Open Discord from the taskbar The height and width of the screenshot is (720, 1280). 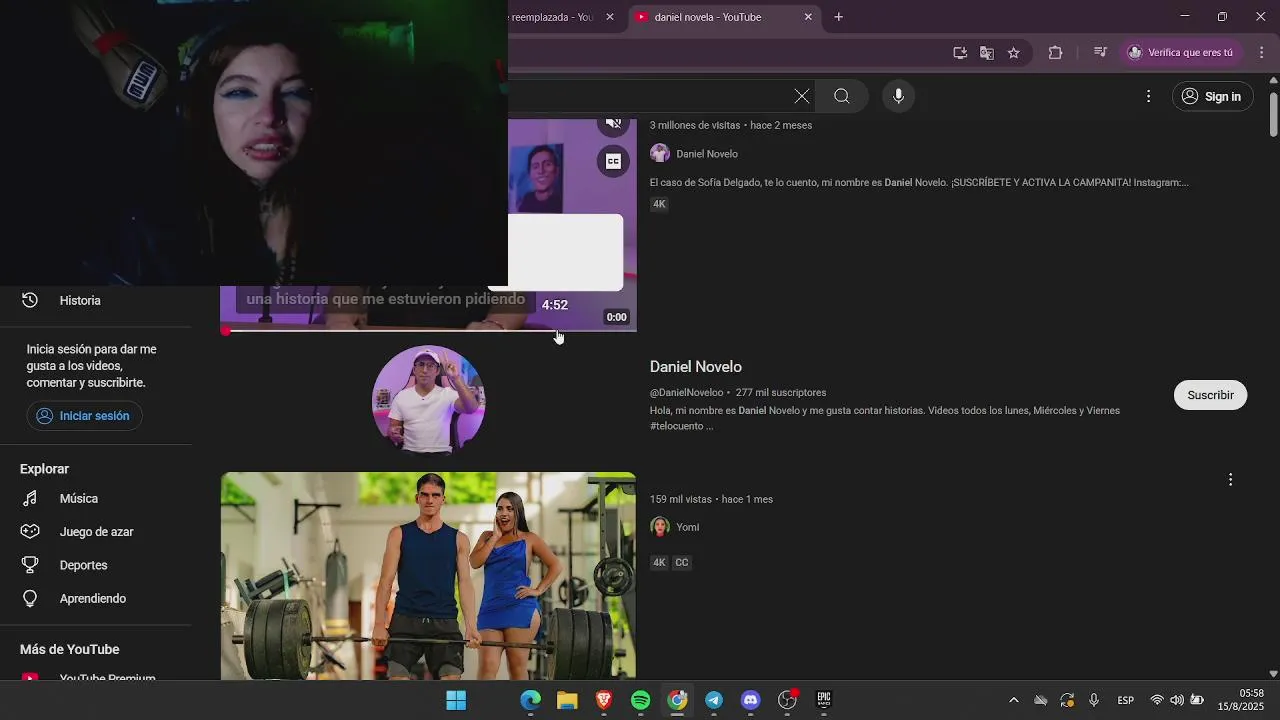point(751,700)
